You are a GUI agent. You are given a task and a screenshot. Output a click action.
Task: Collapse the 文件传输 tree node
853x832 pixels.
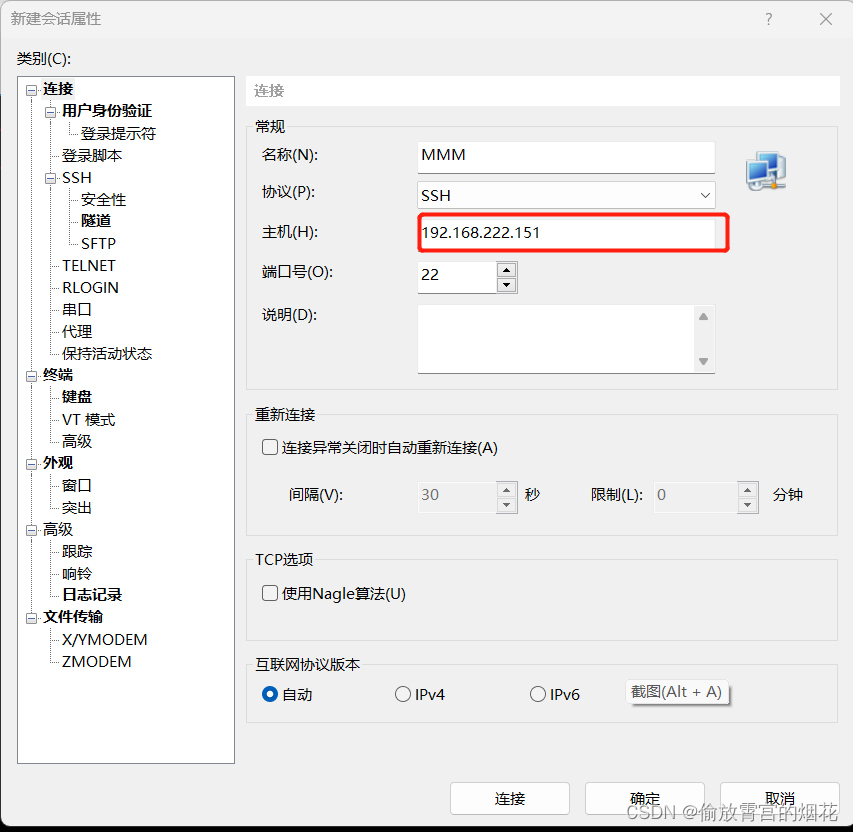tap(32, 618)
